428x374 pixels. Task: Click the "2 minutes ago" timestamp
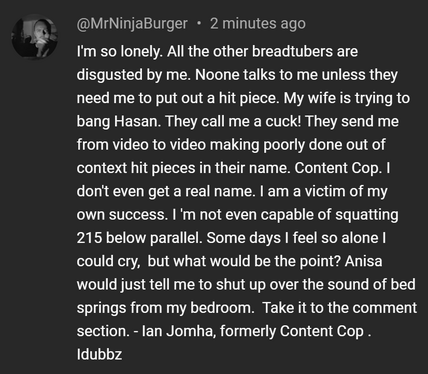pos(258,24)
